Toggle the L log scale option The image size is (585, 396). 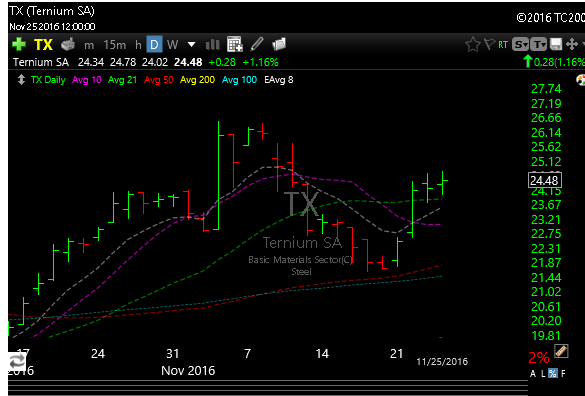[543, 373]
